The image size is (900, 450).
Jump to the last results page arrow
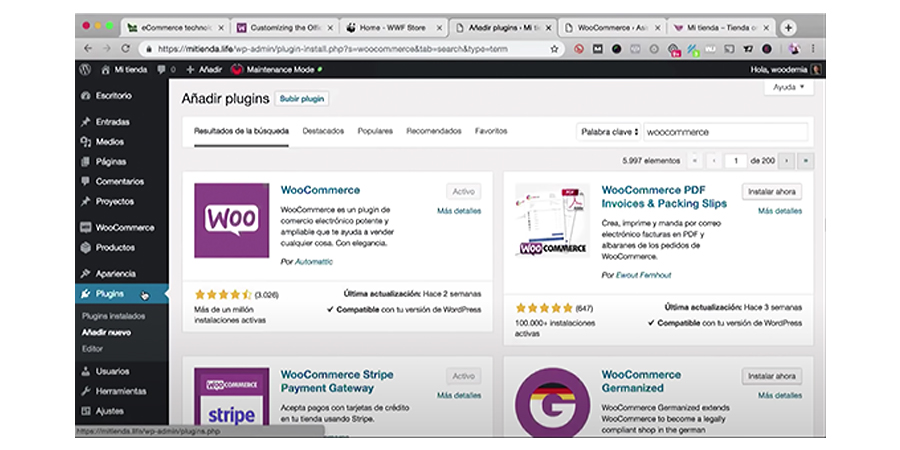click(806, 161)
